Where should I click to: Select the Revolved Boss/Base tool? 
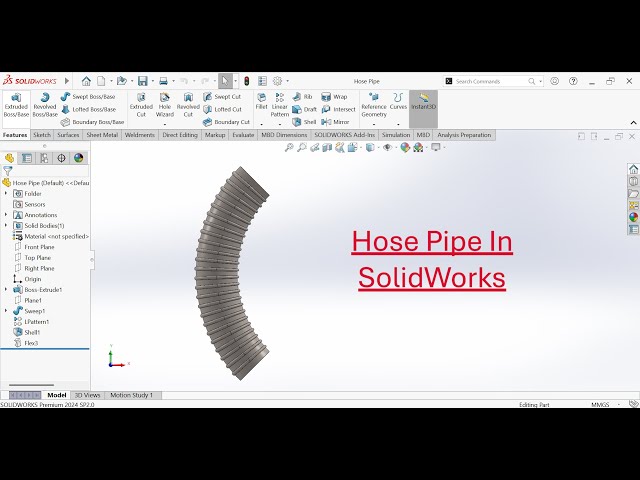(x=45, y=105)
